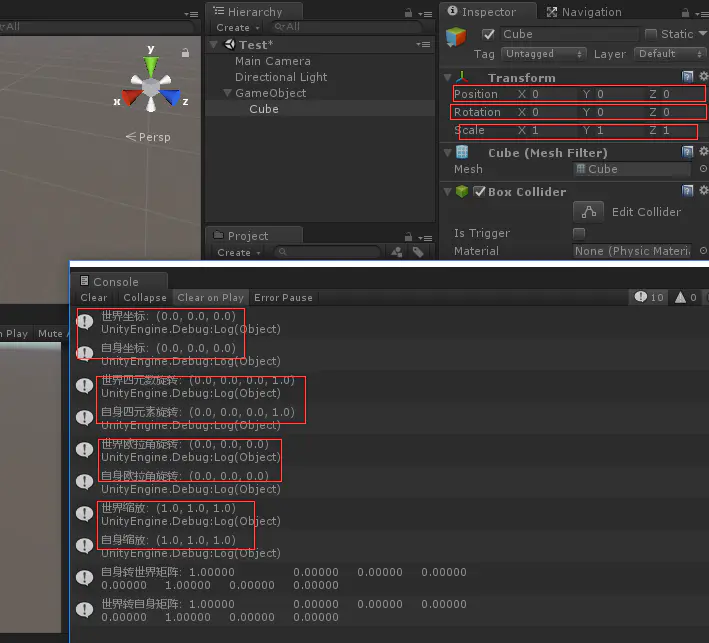The width and height of the screenshot is (709, 643).
Task: Click the Cube object type icon in Inspector
Action: click(x=456, y=37)
